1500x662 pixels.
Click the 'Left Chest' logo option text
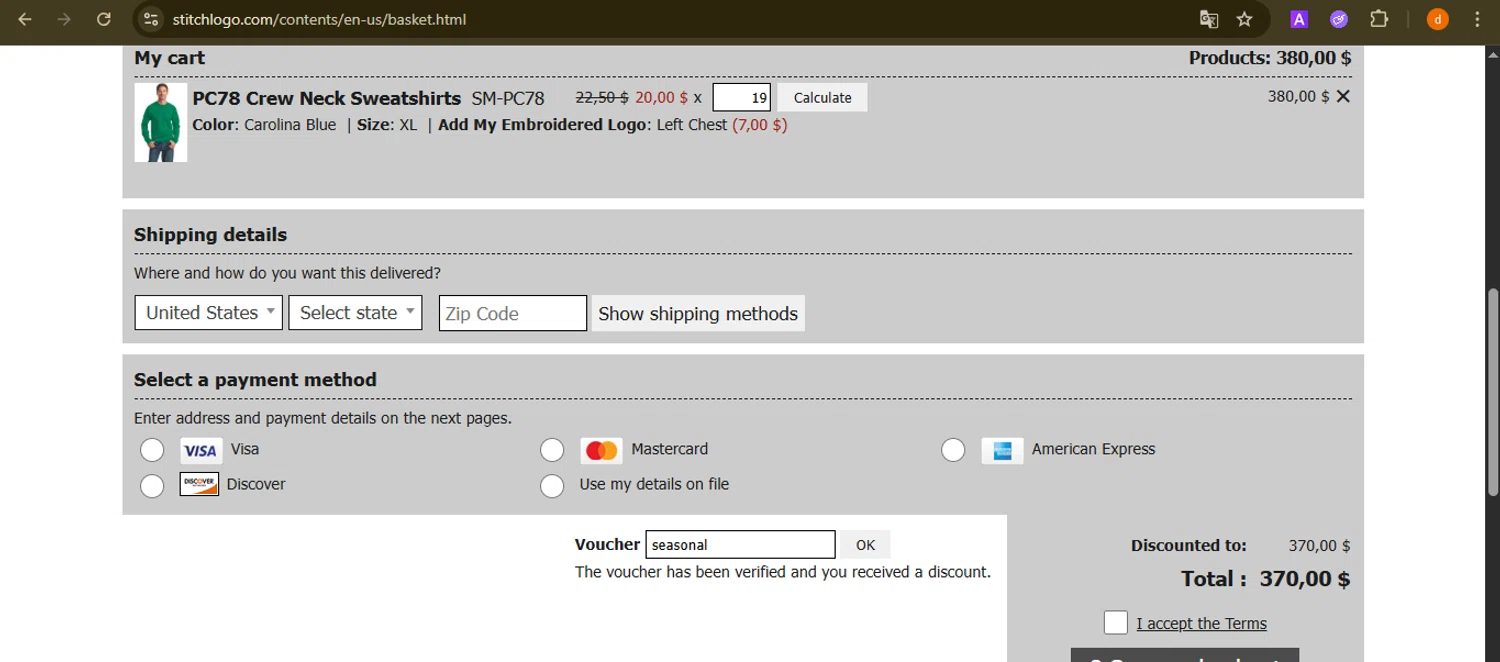tap(692, 125)
